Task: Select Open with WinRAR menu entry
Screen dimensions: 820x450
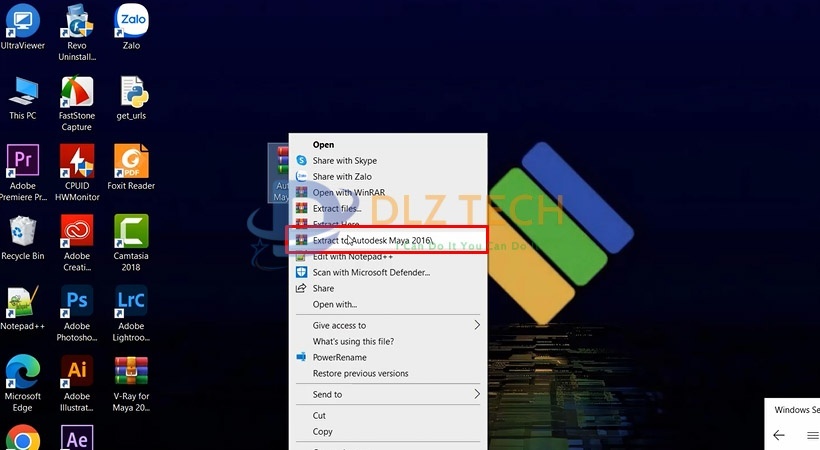Action: point(348,193)
